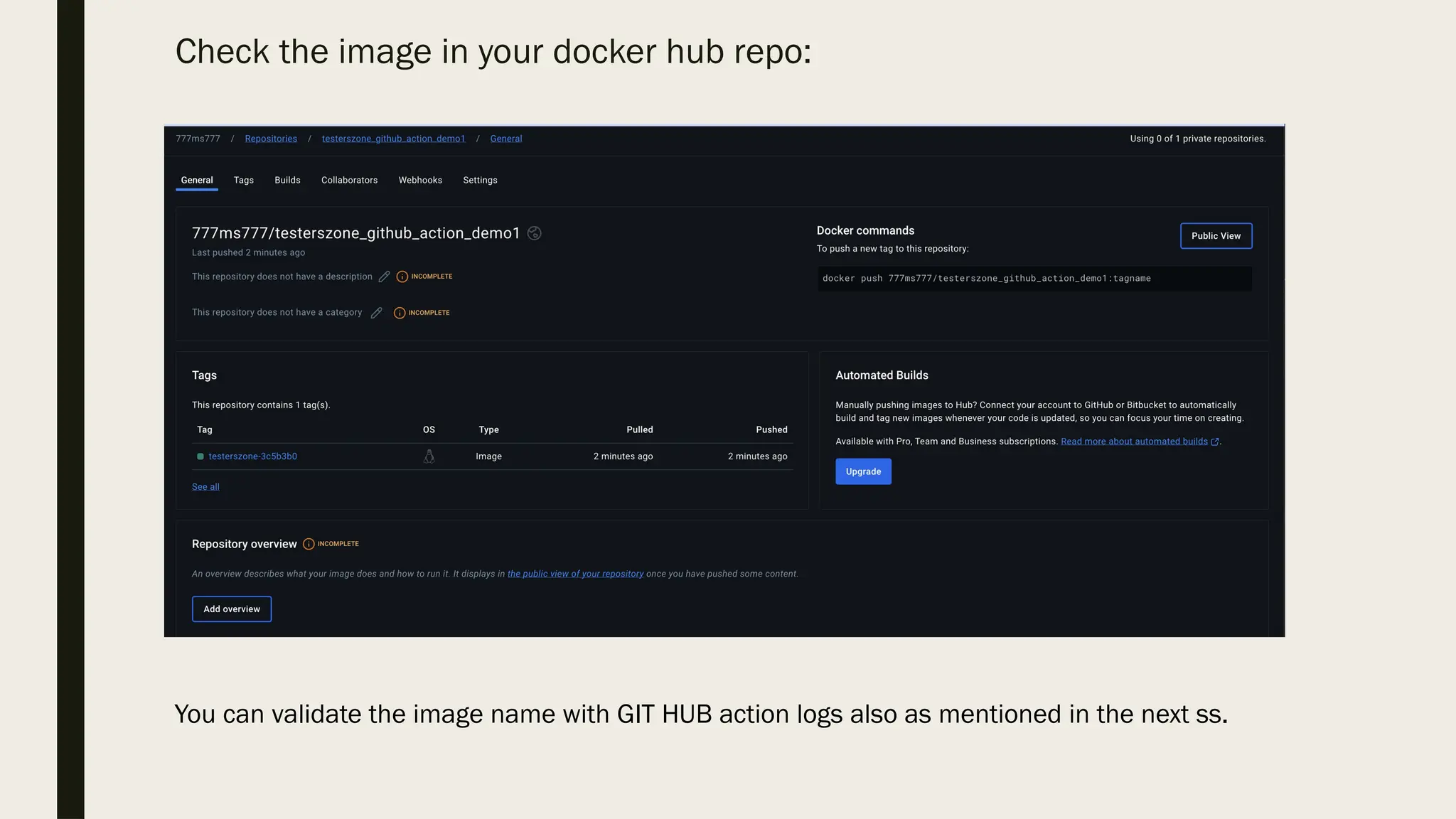Open Repositories breadcrumb link

[271, 139]
